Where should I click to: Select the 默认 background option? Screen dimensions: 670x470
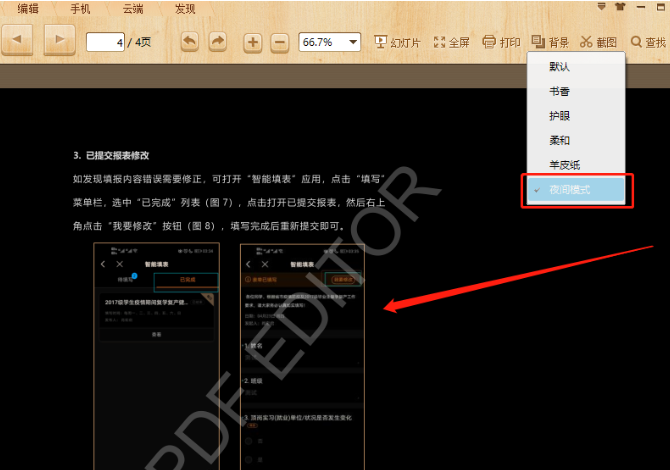(576, 67)
